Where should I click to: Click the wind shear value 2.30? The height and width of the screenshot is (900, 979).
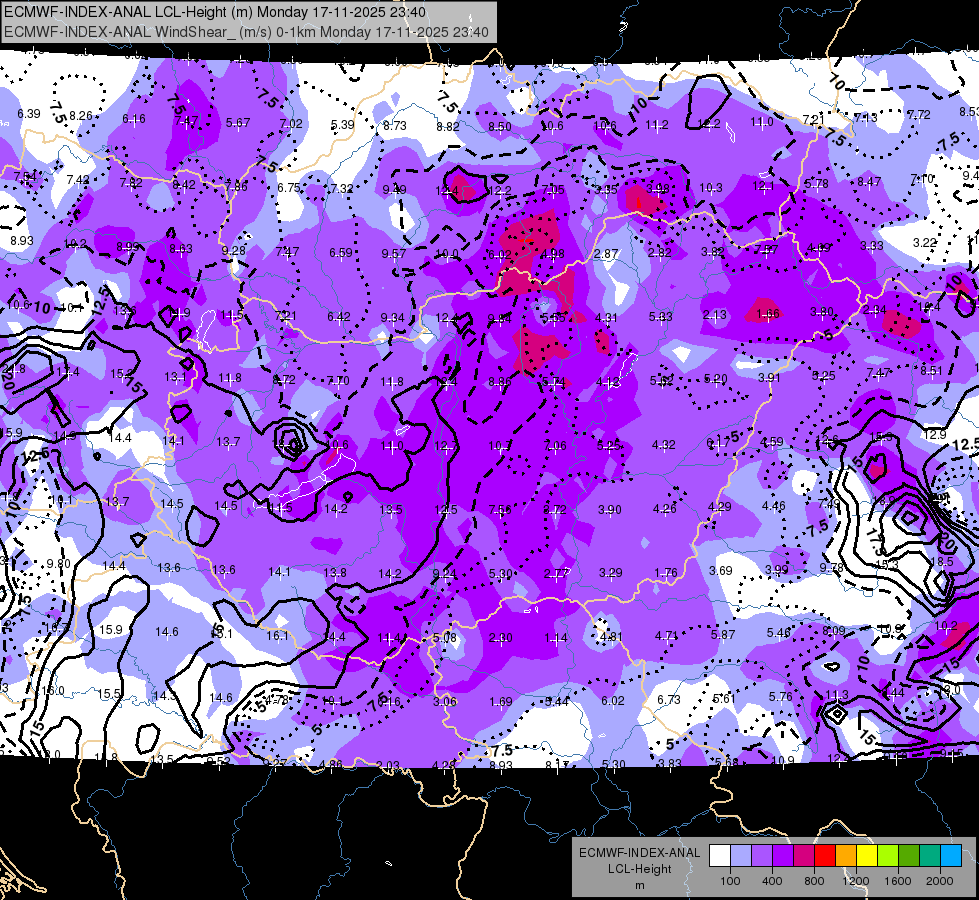coord(500,638)
